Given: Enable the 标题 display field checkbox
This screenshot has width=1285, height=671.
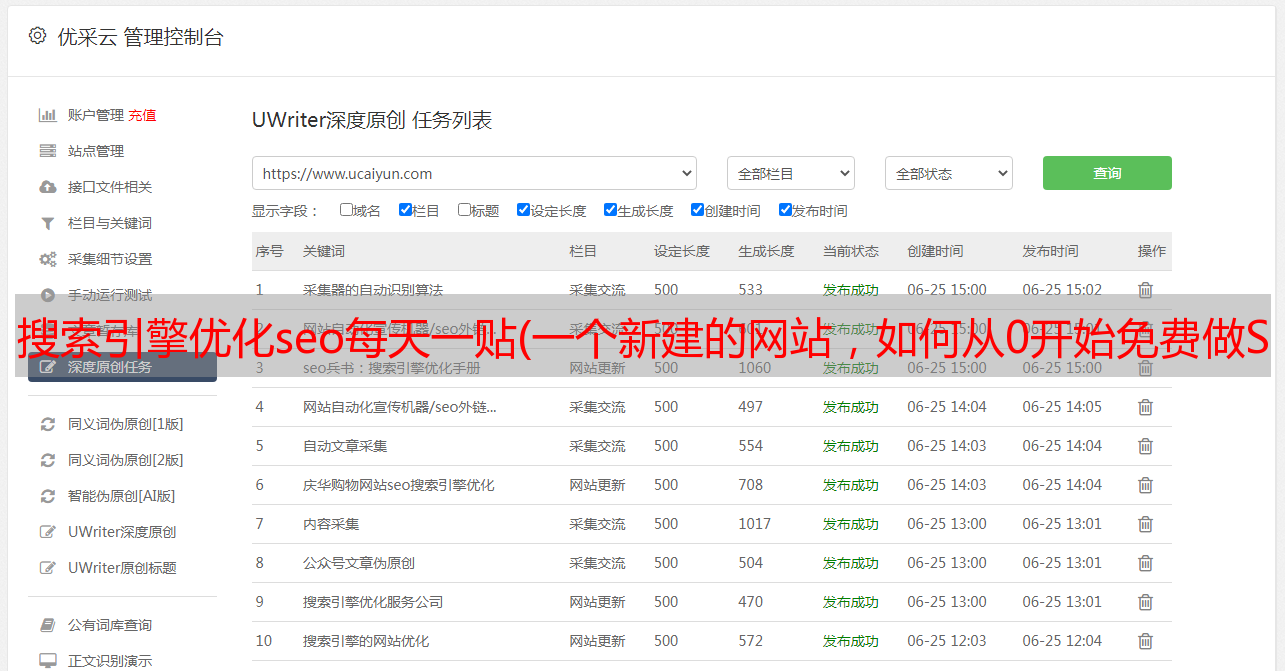Looking at the screenshot, I should tap(464, 210).
